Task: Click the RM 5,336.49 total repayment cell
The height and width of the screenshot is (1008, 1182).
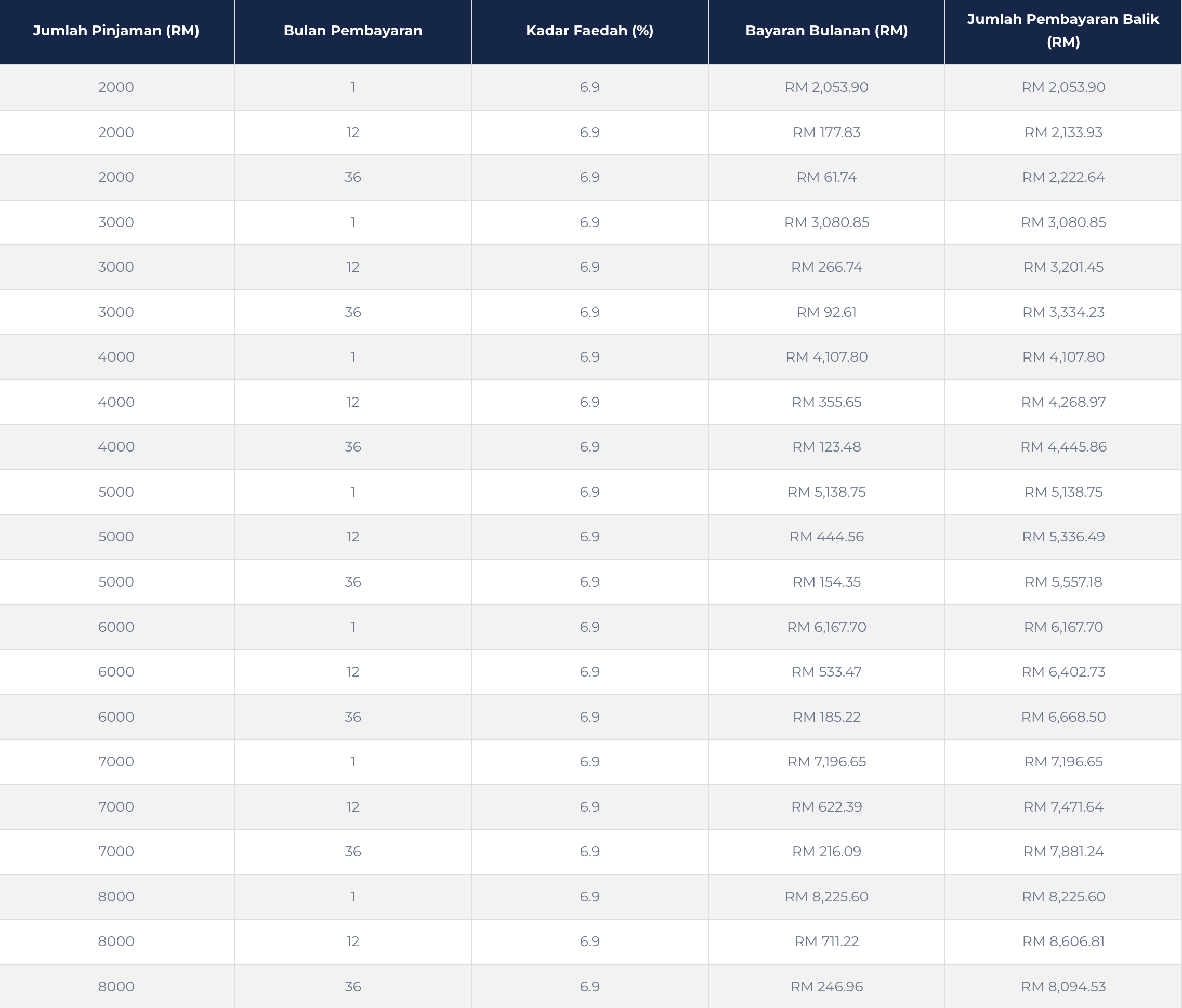Action: 1063,537
